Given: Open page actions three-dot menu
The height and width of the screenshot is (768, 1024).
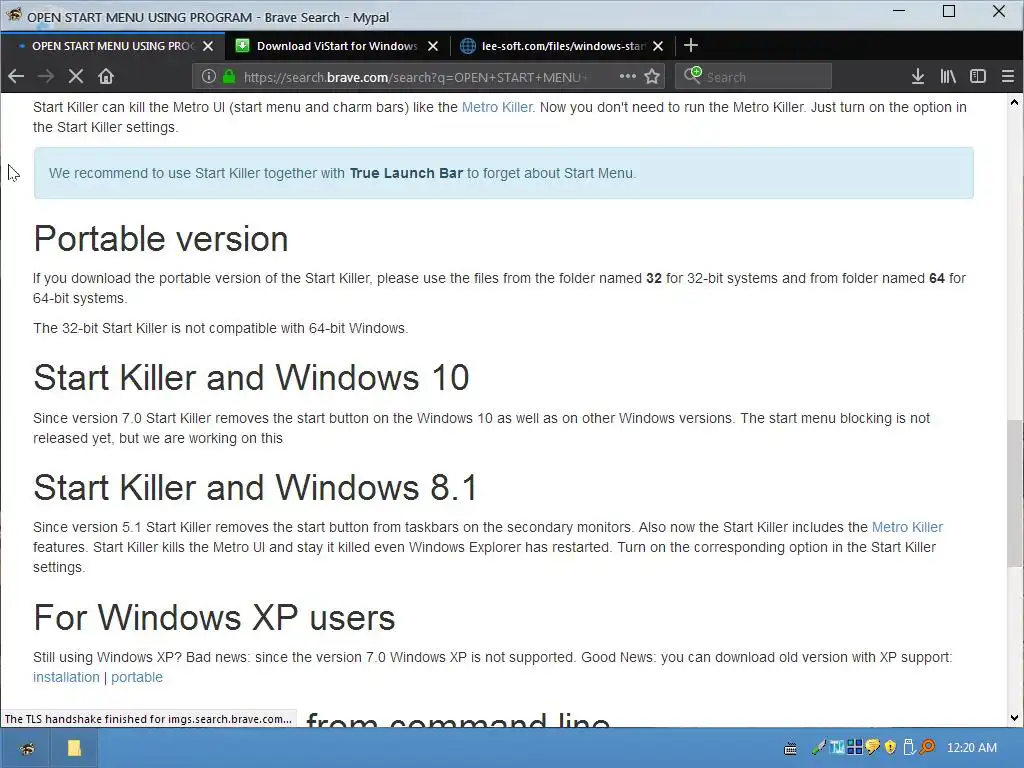Looking at the screenshot, I should [x=628, y=76].
